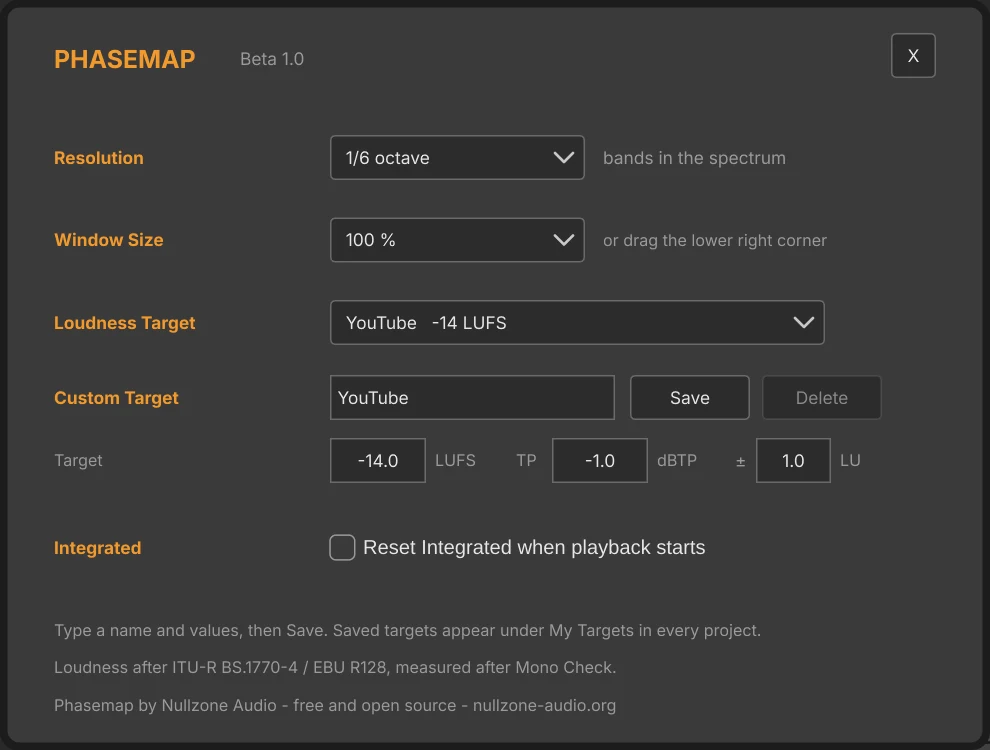Click the 'Type a name and values' hint
This screenshot has height=750, width=990.
(407, 630)
